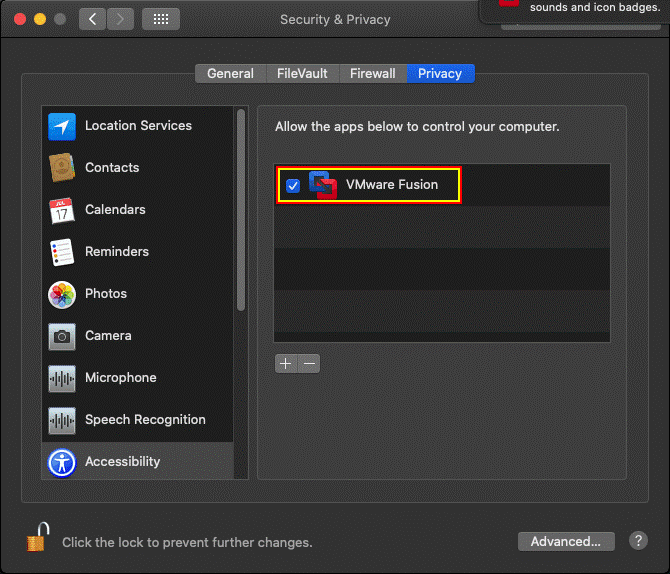Image resolution: width=670 pixels, height=574 pixels.
Task: Click the Accessibility icon in sidebar
Action: click(x=62, y=462)
